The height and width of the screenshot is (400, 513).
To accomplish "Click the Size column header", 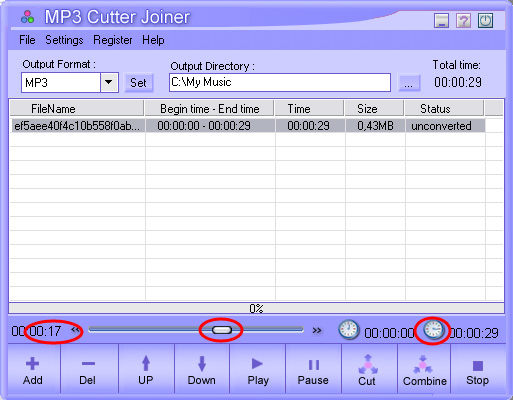I will (374, 109).
